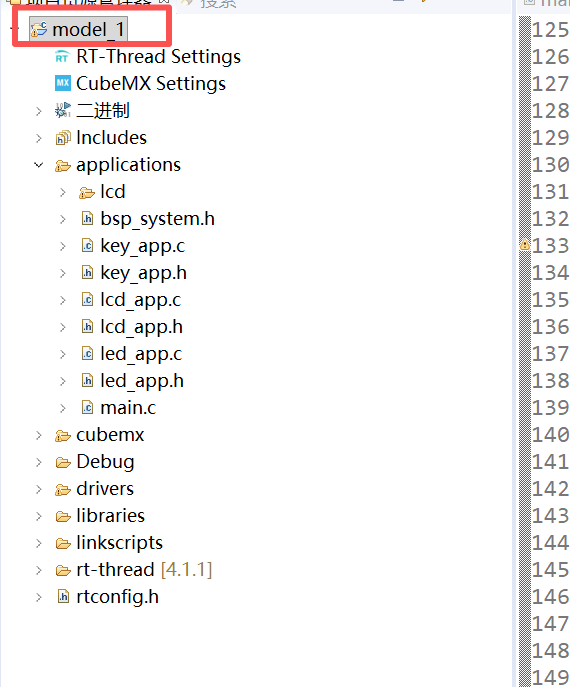
Task: Expand bsp_system.h outline arrow
Action: pyautogui.click(x=63, y=219)
